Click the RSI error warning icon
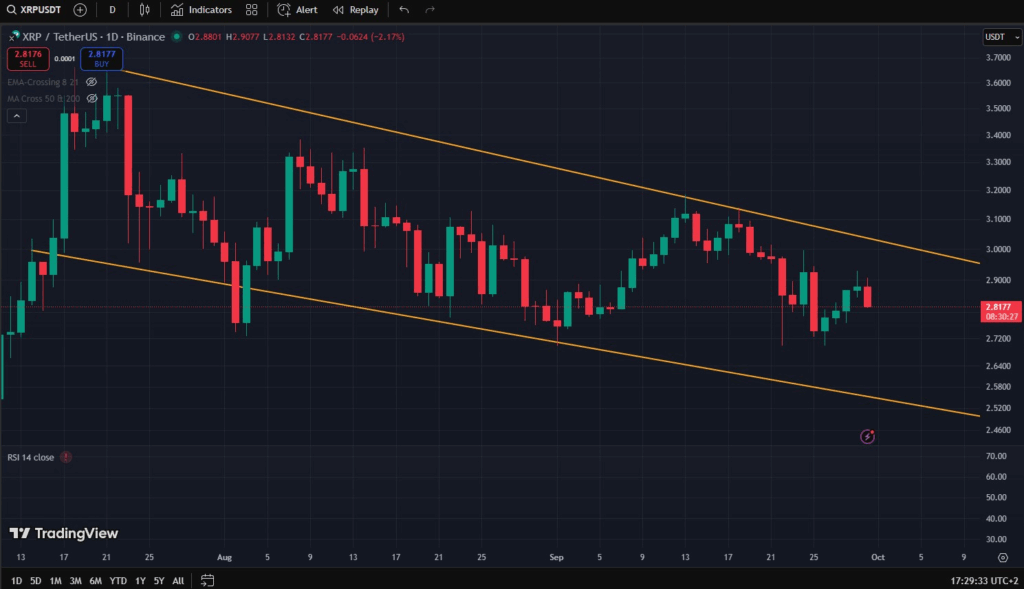 point(66,457)
